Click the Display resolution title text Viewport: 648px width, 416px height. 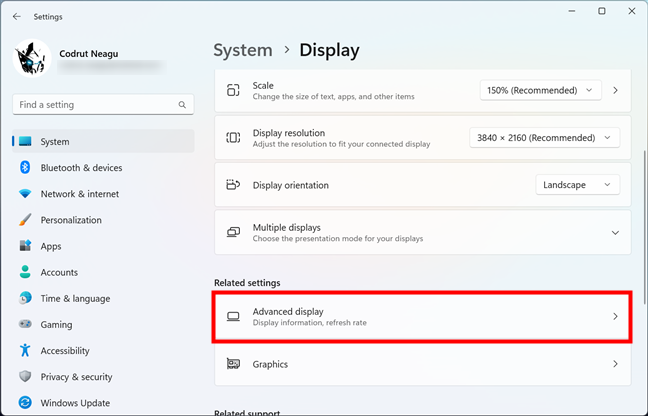[288, 133]
